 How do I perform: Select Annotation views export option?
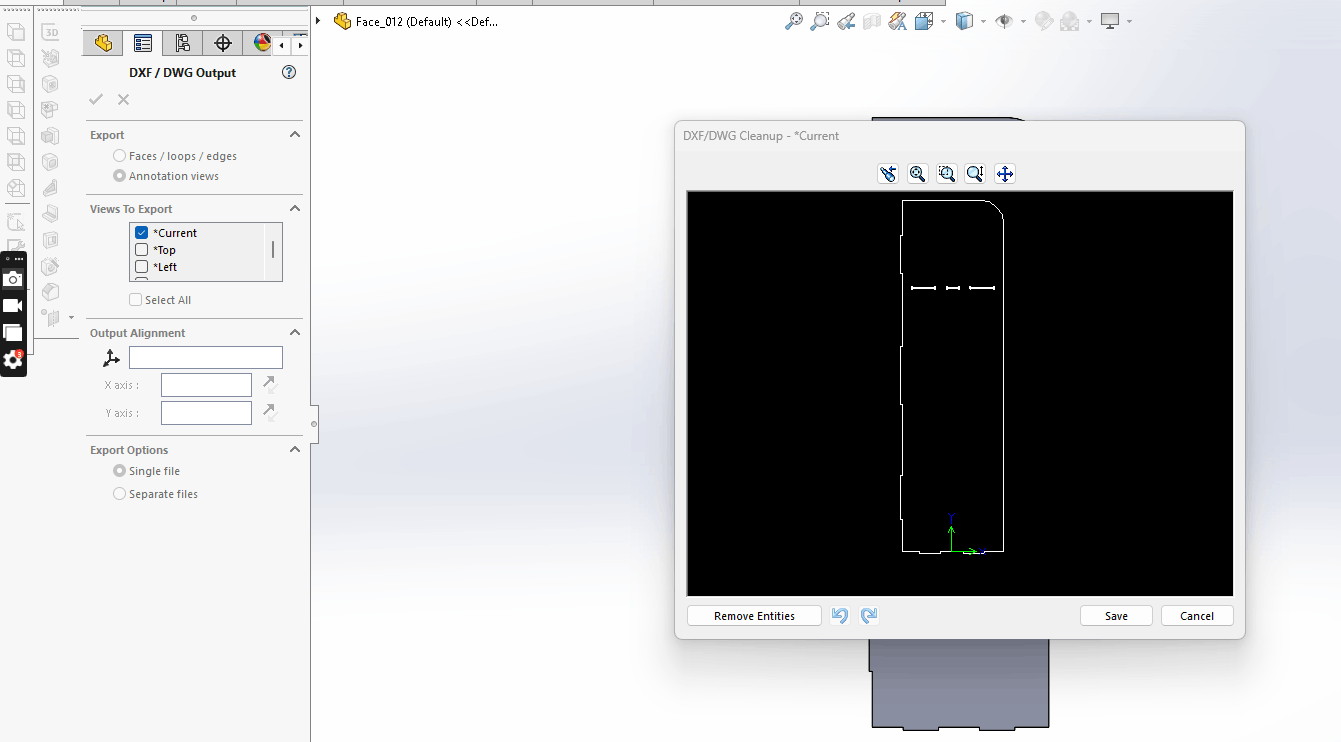pyautogui.click(x=120, y=176)
